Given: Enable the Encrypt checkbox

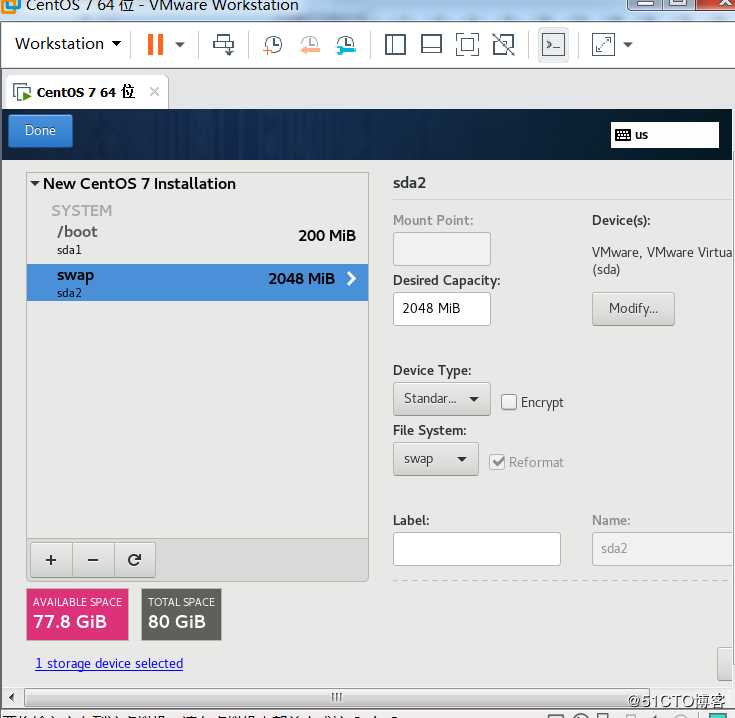Looking at the screenshot, I should 509,402.
